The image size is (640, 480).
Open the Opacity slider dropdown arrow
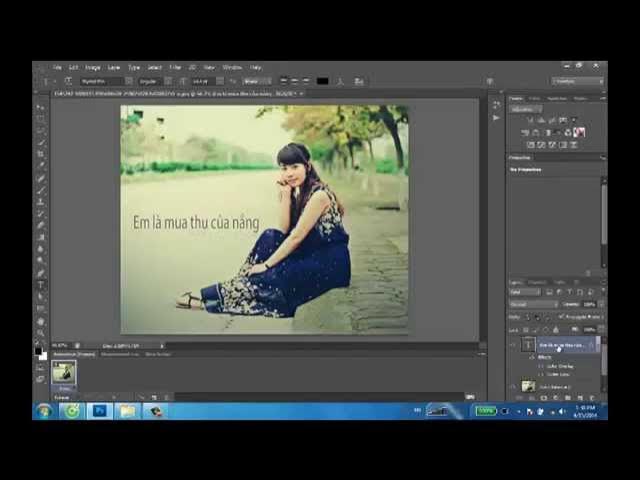601,304
